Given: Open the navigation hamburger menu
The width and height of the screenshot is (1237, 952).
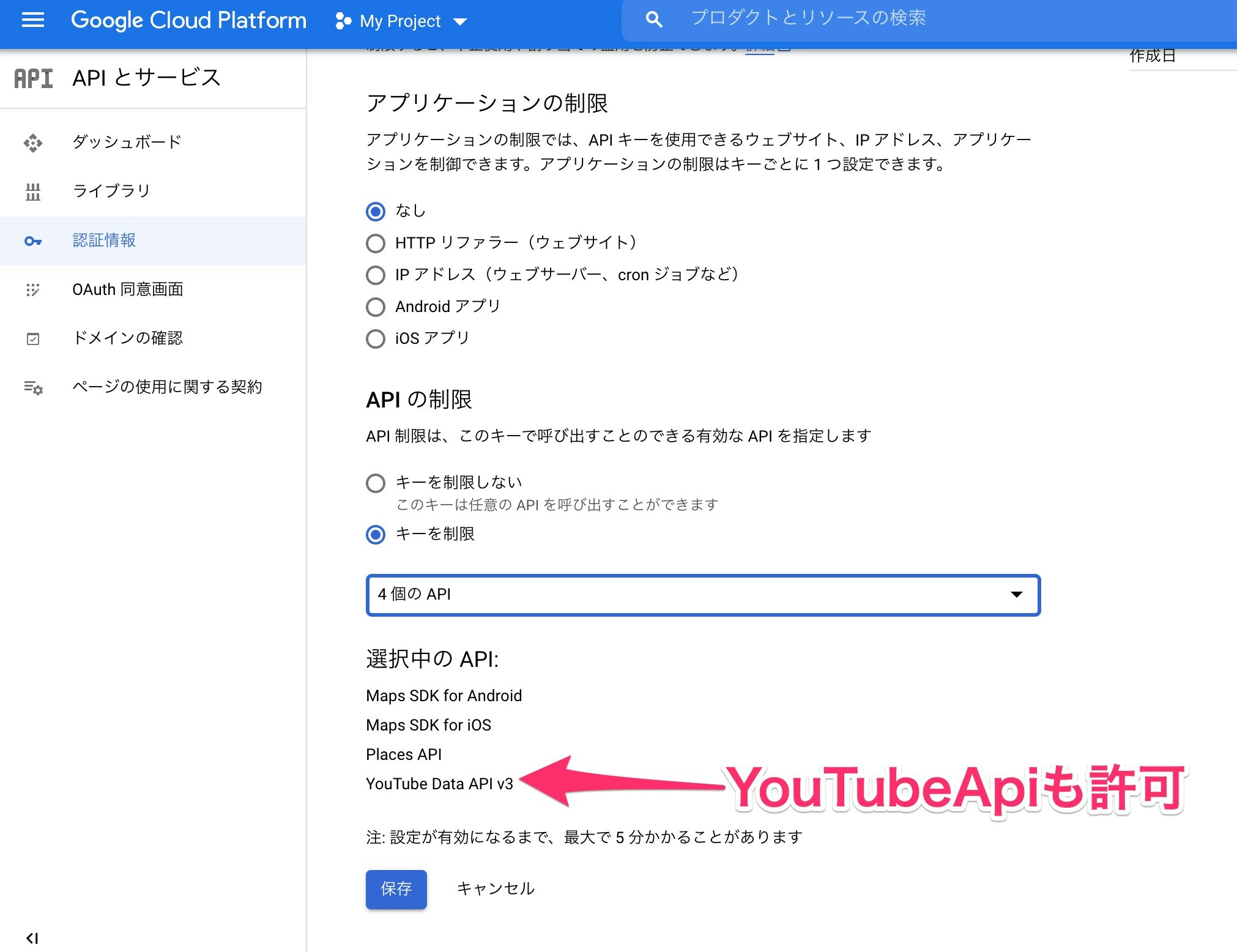Looking at the screenshot, I should (x=32, y=20).
